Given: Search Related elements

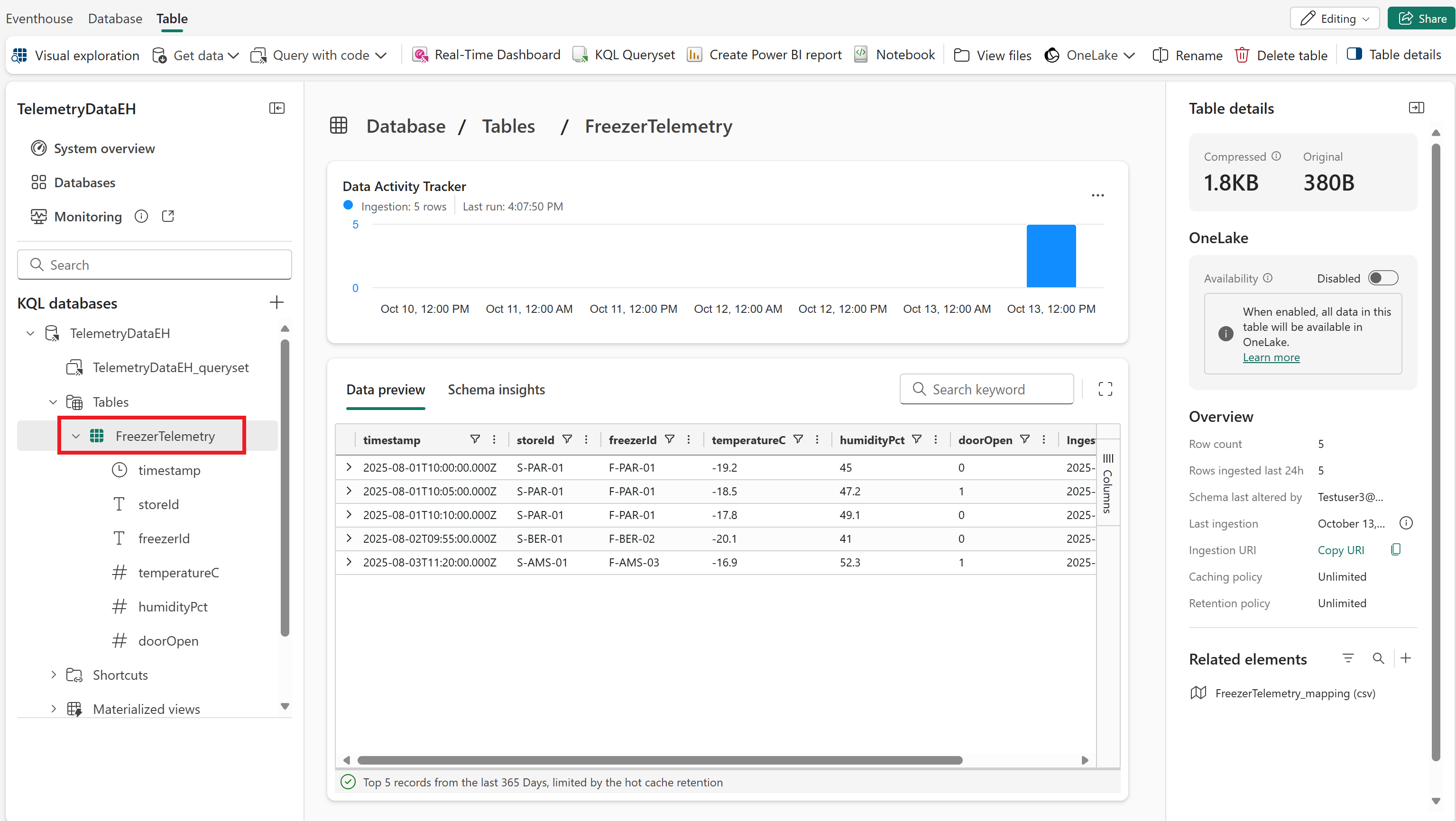Looking at the screenshot, I should pyautogui.click(x=1379, y=658).
